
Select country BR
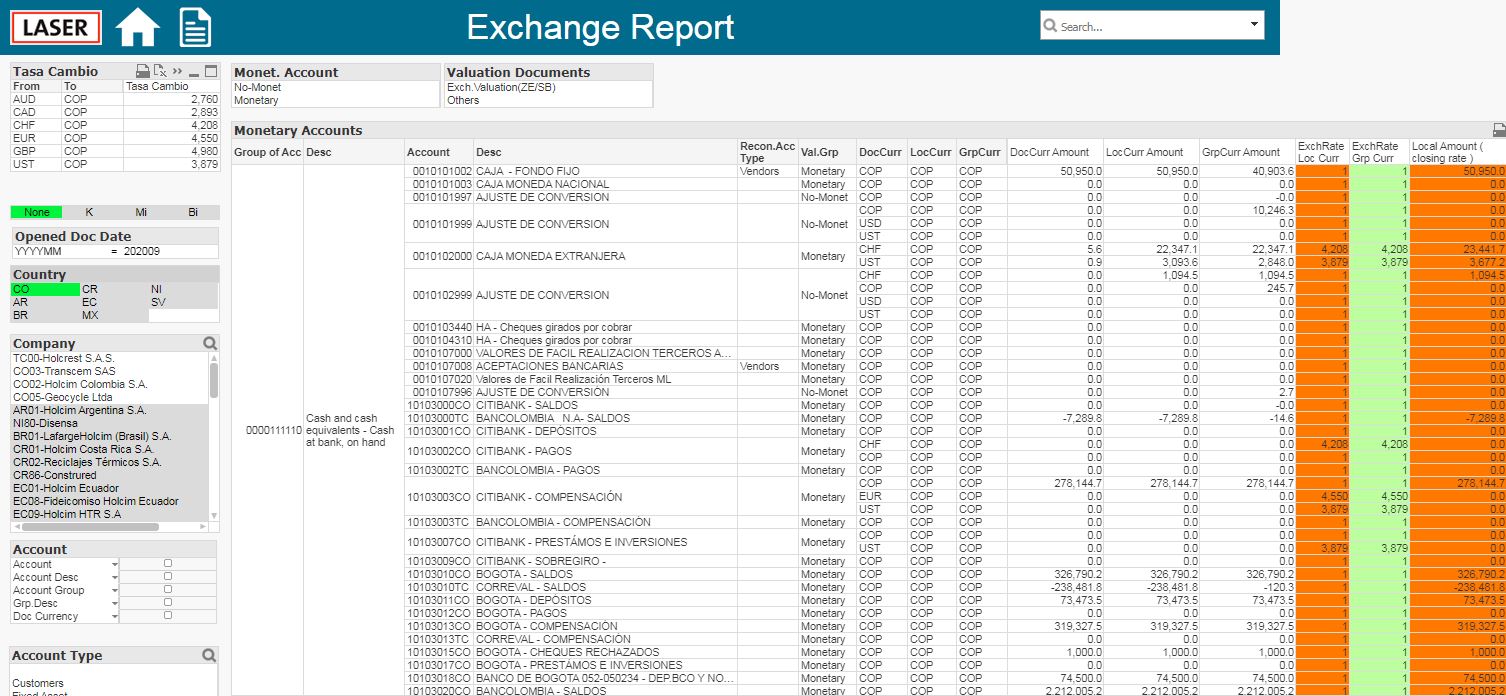click(x=45, y=315)
